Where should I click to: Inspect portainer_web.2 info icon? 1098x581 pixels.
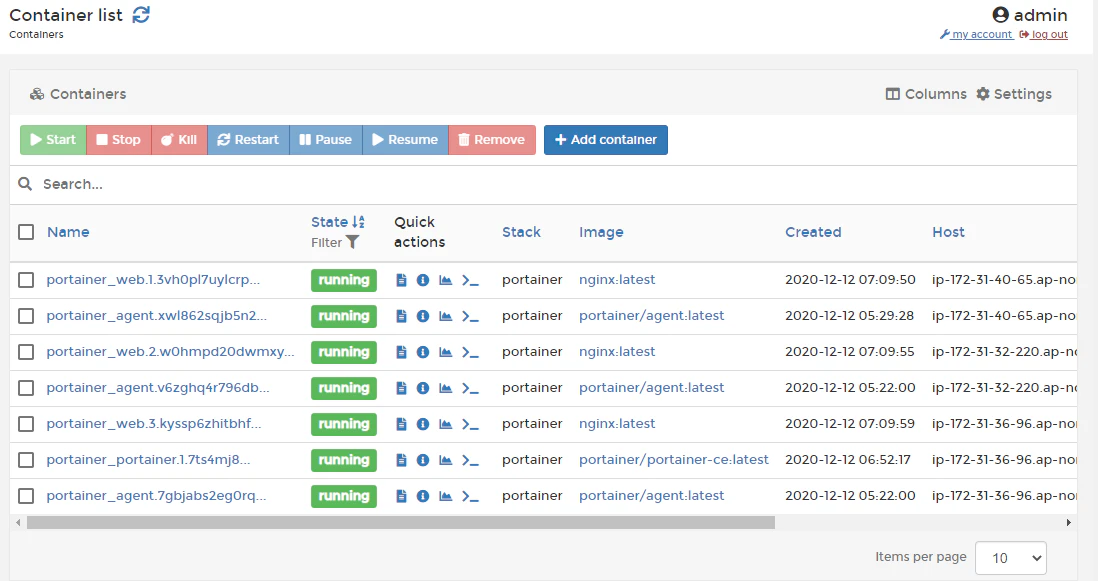(423, 352)
